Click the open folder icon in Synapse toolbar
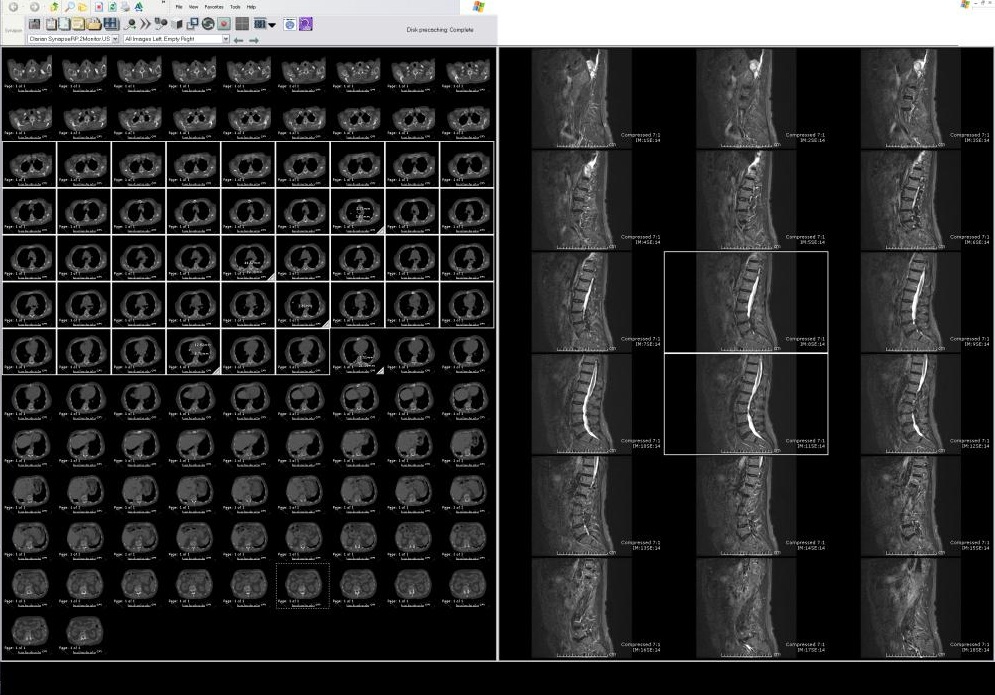Viewport: 995px width, 695px height. (x=93, y=24)
